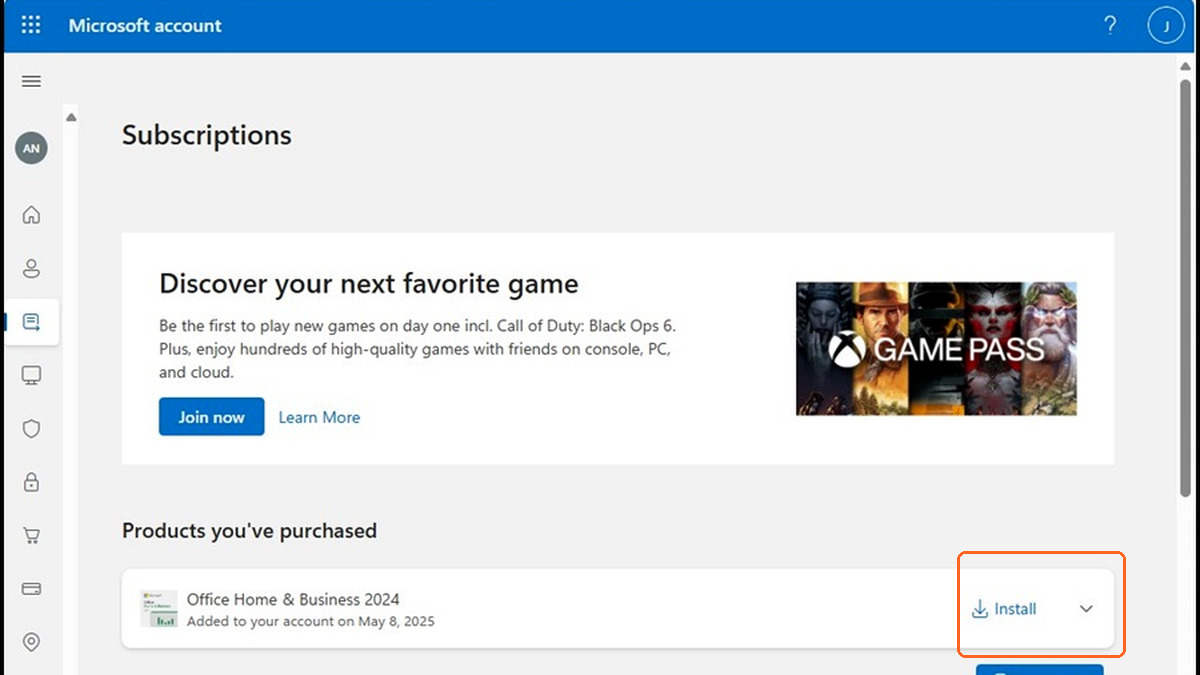Toggle the hamburger navigation menu

pyautogui.click(x=31, y=81)
